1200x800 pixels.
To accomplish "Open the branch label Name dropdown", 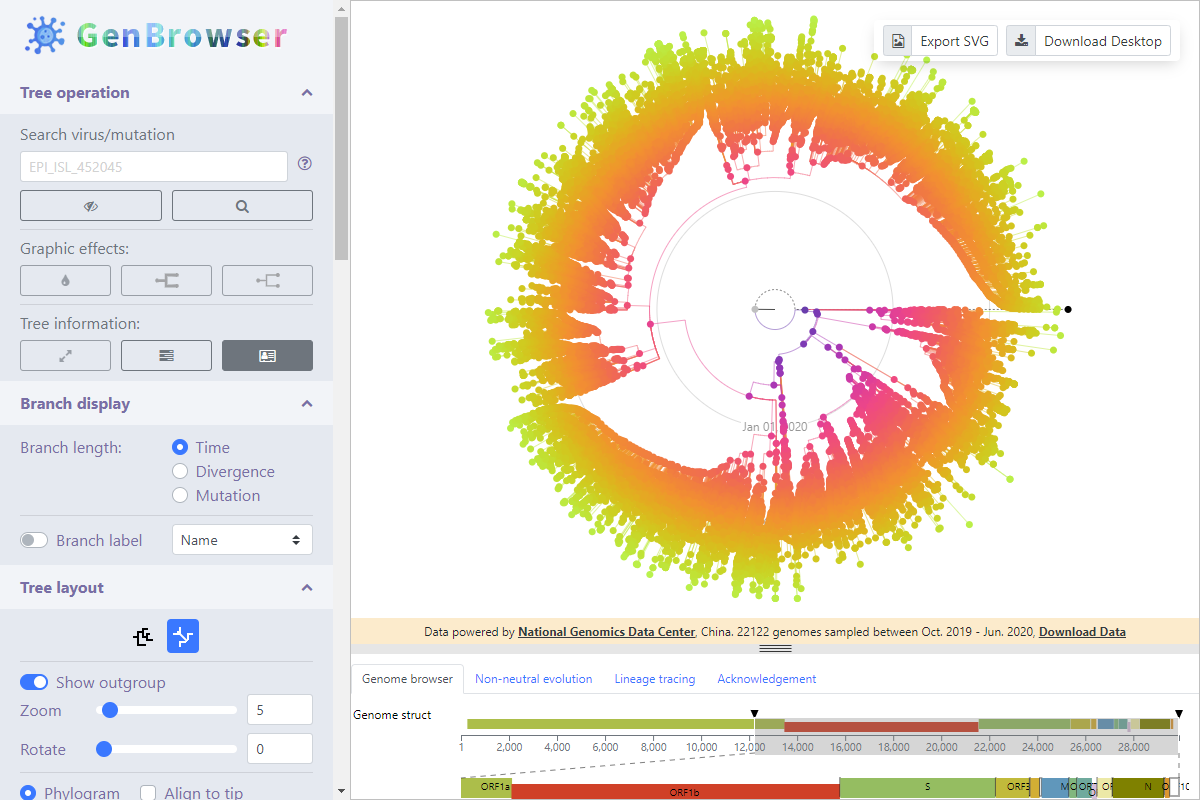I will pos(242,539).
